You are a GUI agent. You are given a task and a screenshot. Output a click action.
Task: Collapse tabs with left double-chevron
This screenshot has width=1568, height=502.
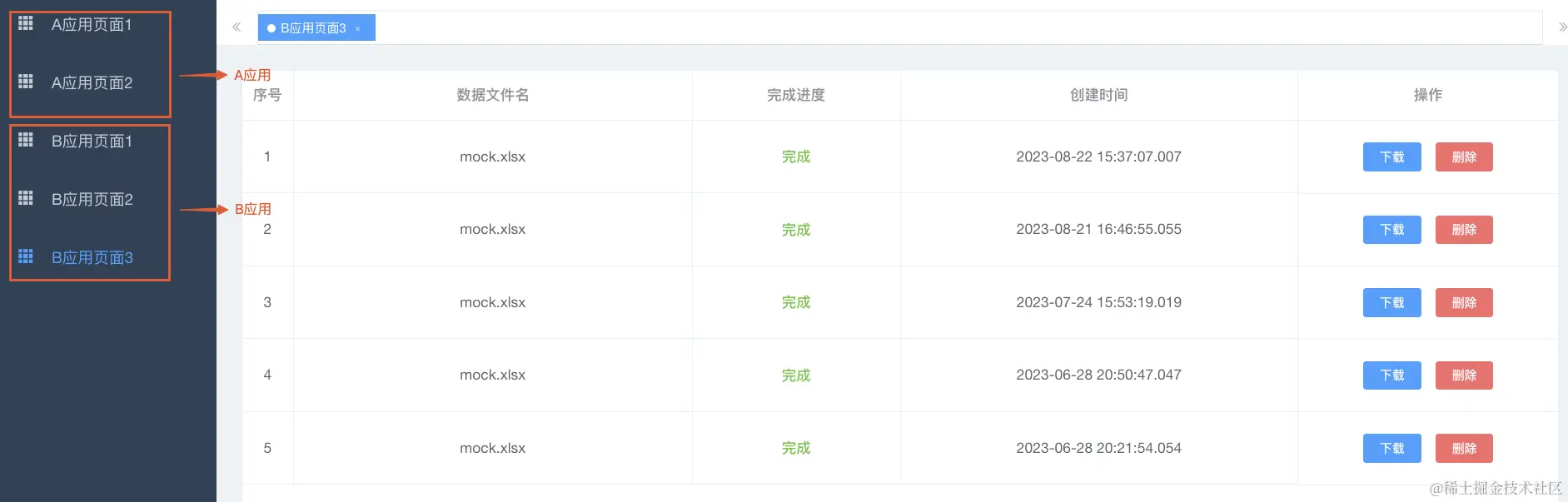(x=236, y=27)
